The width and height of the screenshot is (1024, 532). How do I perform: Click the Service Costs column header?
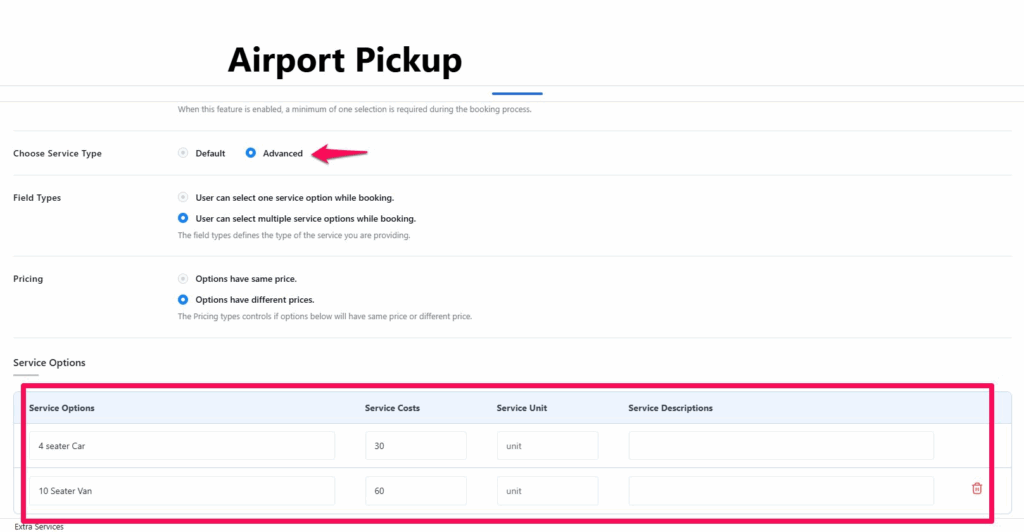pos(393,408)
